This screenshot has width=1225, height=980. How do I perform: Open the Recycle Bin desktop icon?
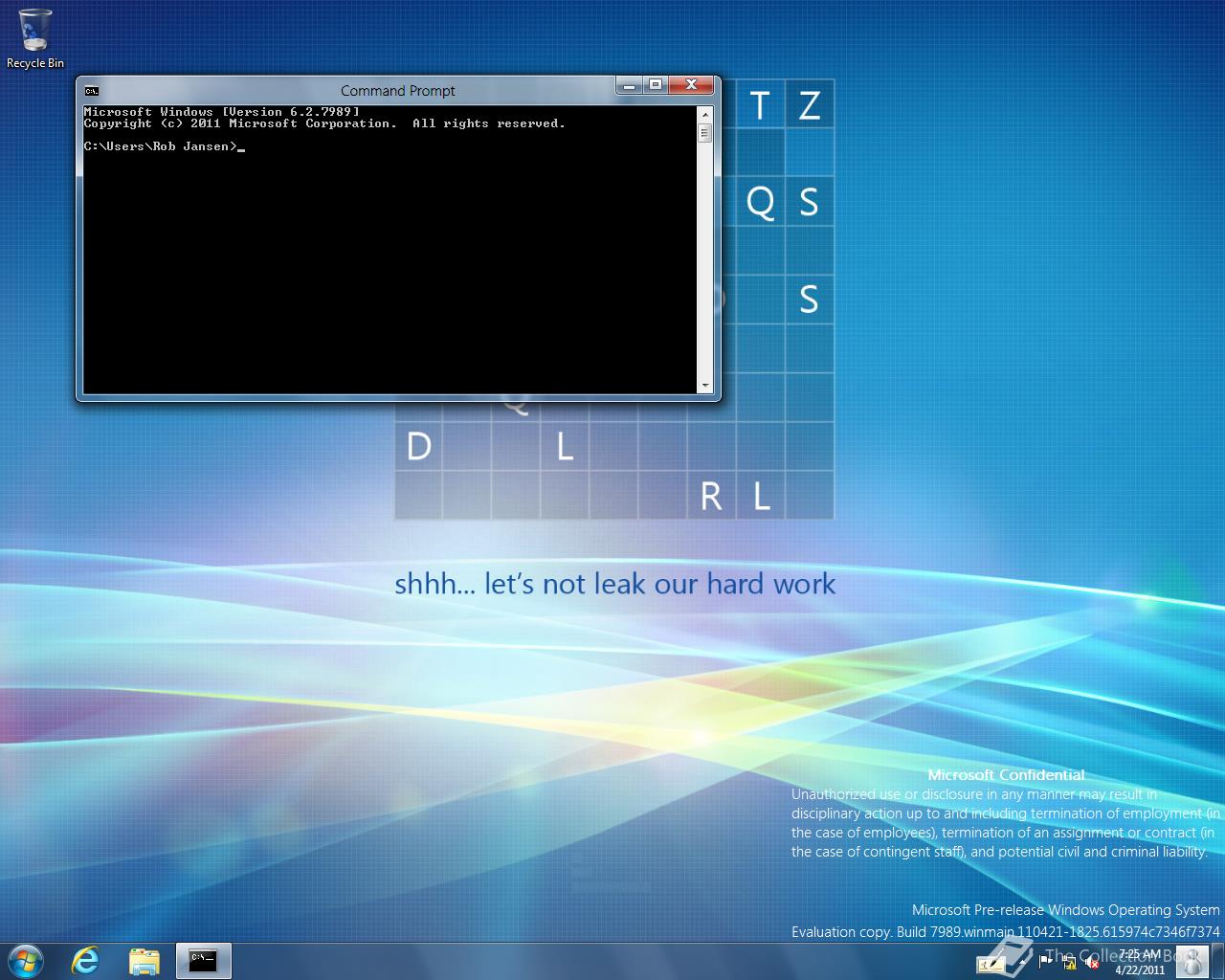click(x=35, y=39)
